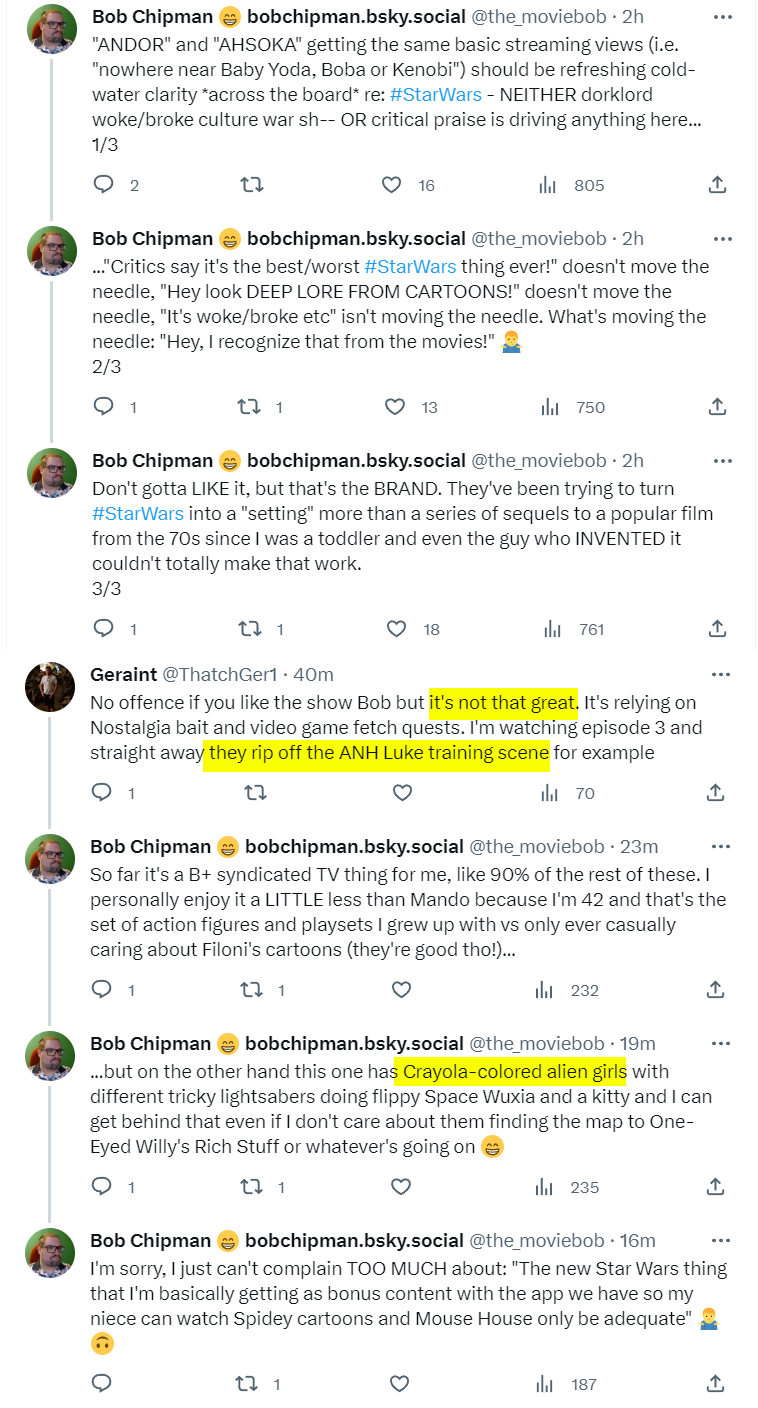Open more options on the 16m-old tweet
Screen dimensions: 758x1408
point(721,1240)
